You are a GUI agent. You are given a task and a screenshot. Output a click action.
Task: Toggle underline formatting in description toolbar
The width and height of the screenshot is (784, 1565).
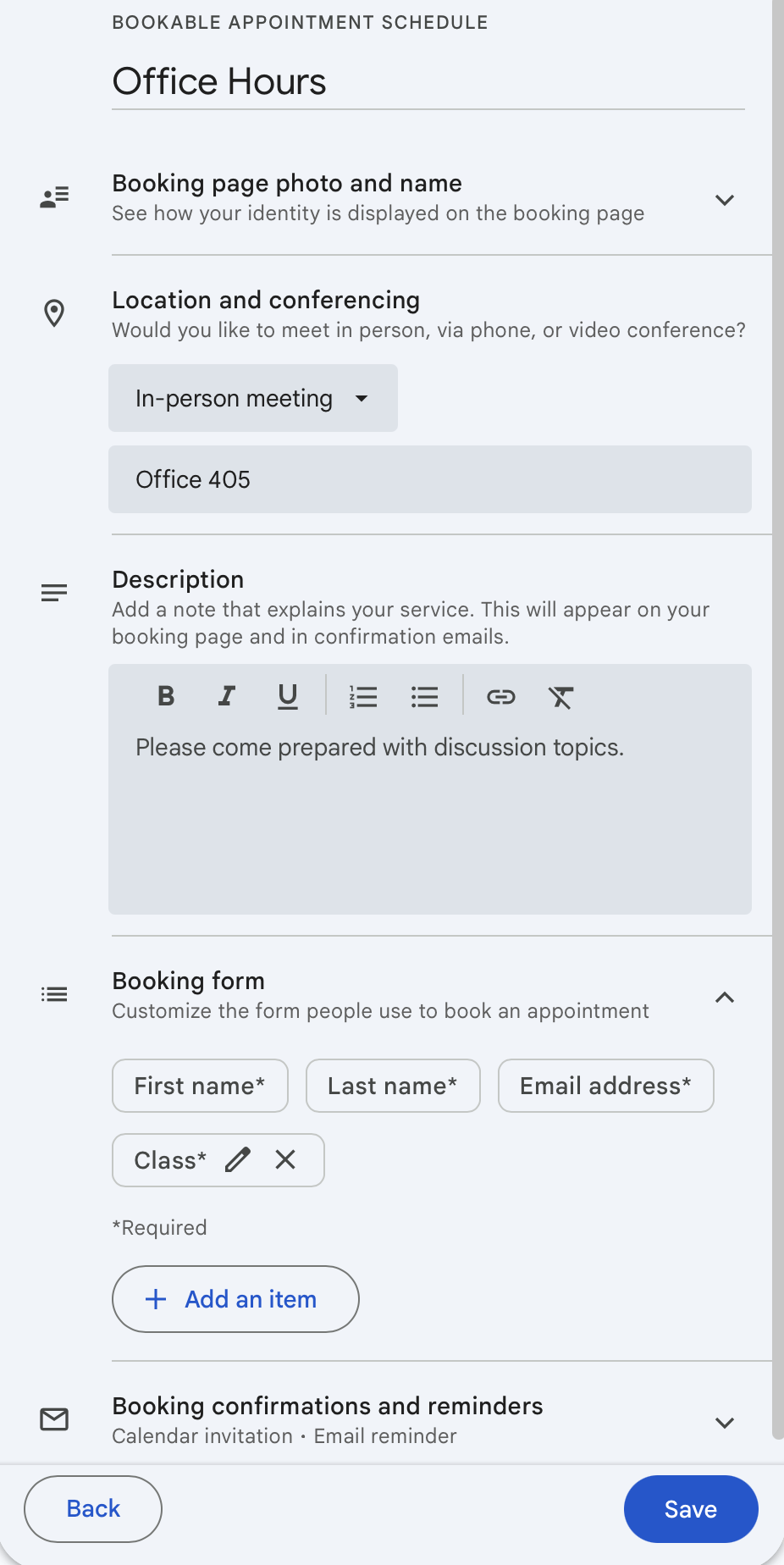[x=288, y=696]
